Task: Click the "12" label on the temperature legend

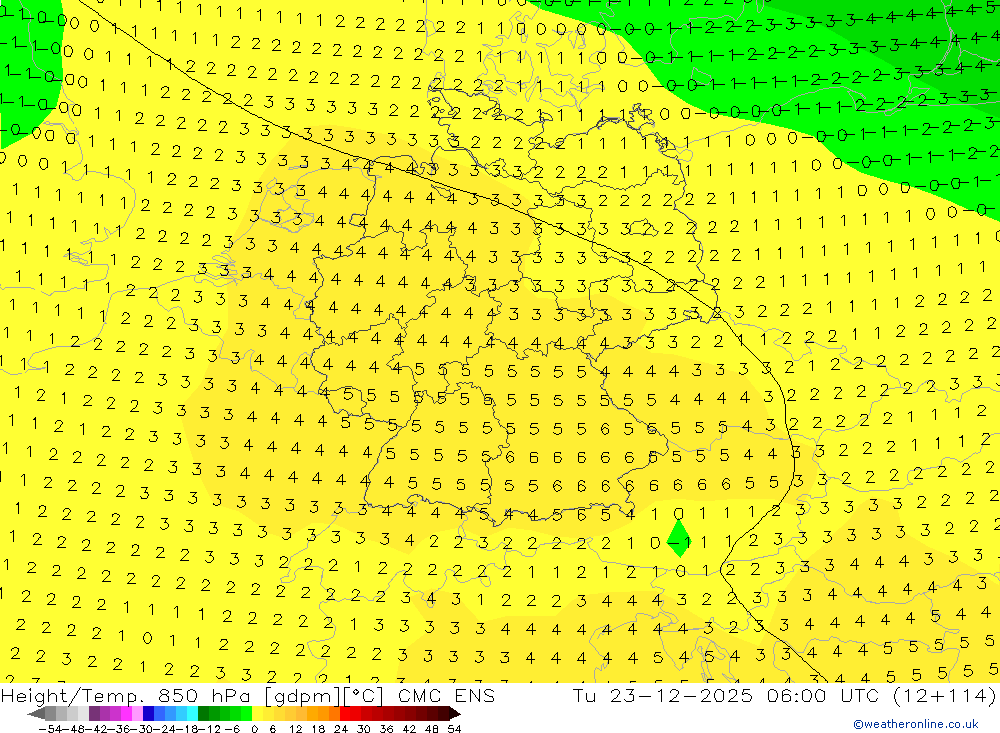Action: pyautogui.click(x=296, y=729)
